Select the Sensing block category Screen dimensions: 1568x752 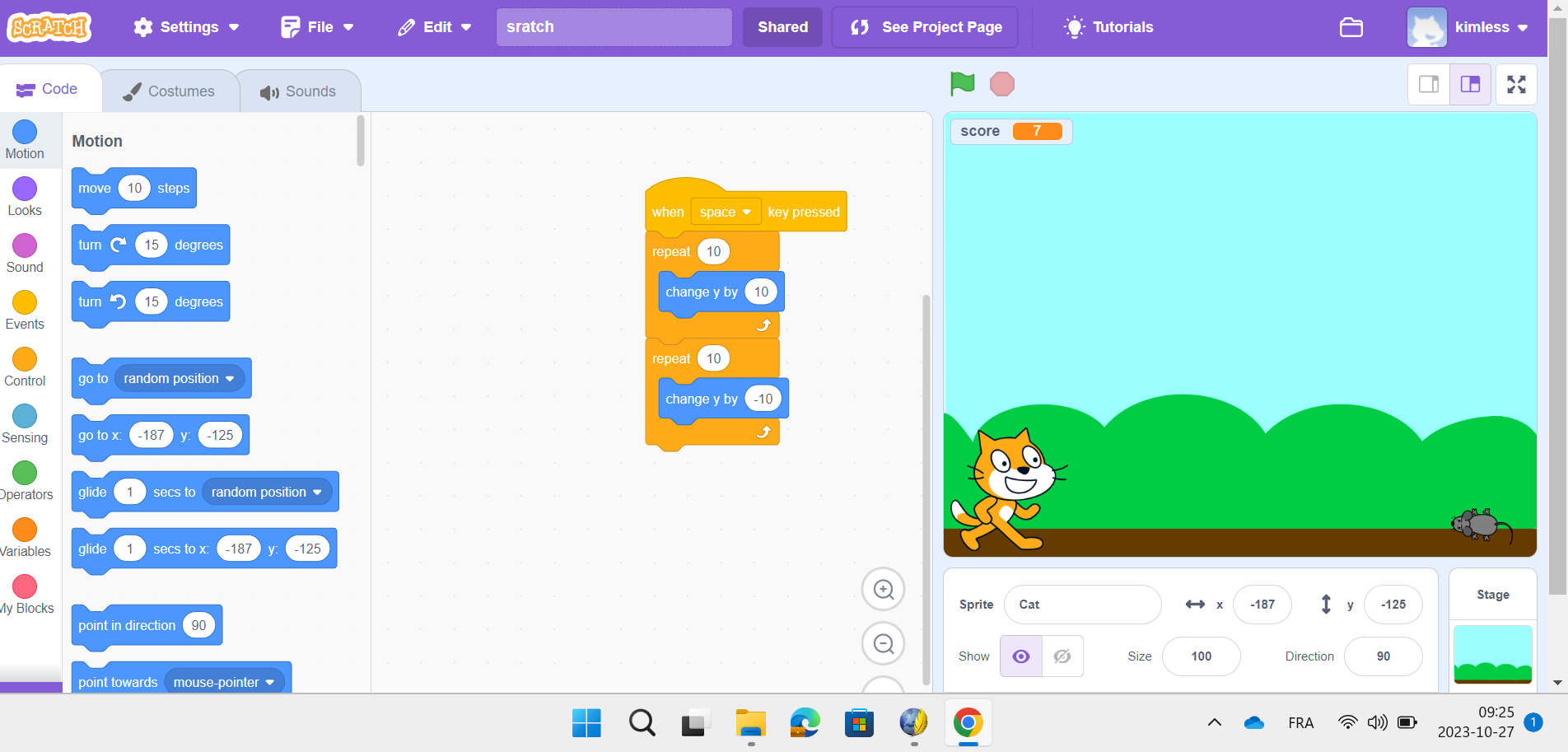pos(25,424)
